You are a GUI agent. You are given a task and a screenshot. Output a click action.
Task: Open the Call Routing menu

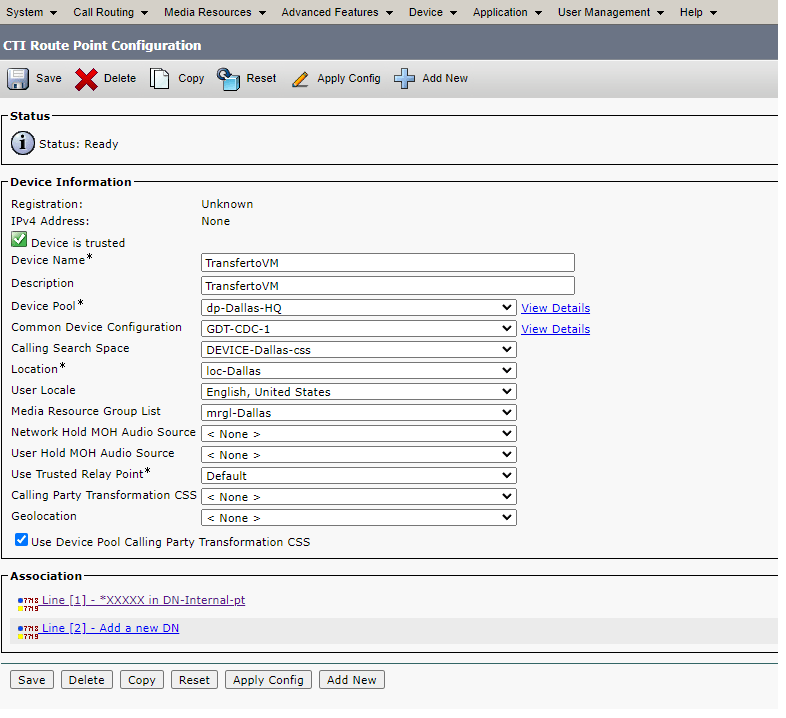110,12
